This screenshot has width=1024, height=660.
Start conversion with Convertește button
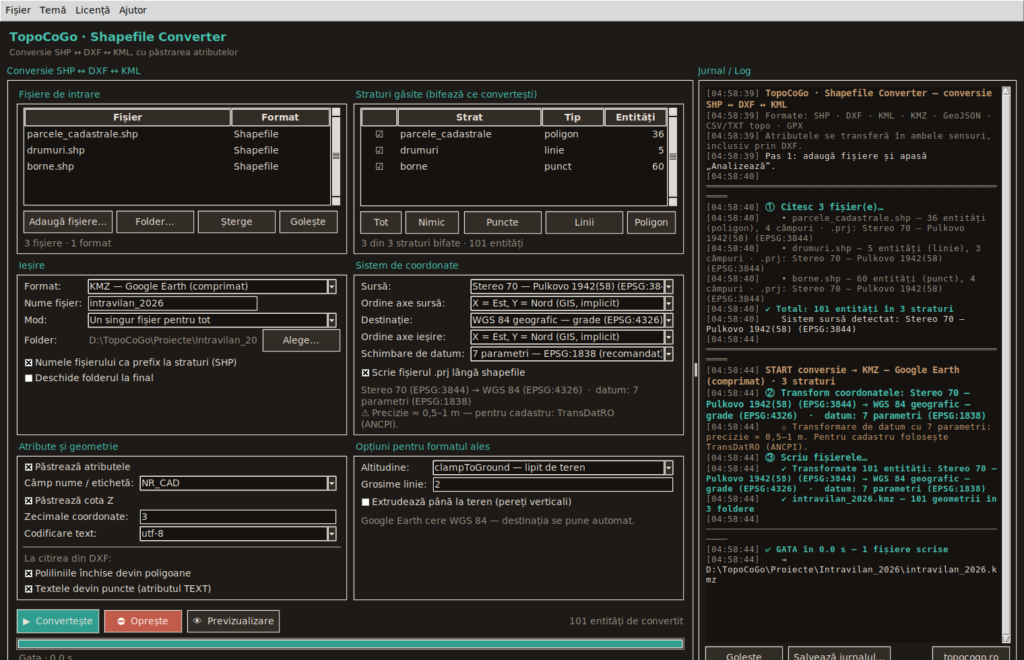pyautogui.click(x=58, y=621)
